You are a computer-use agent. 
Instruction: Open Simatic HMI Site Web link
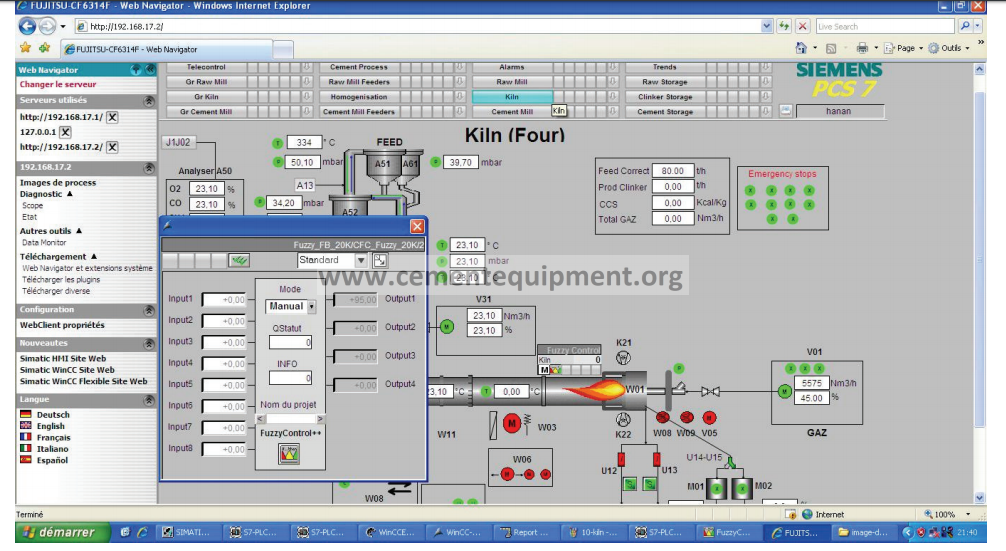(x=63, y=359)
